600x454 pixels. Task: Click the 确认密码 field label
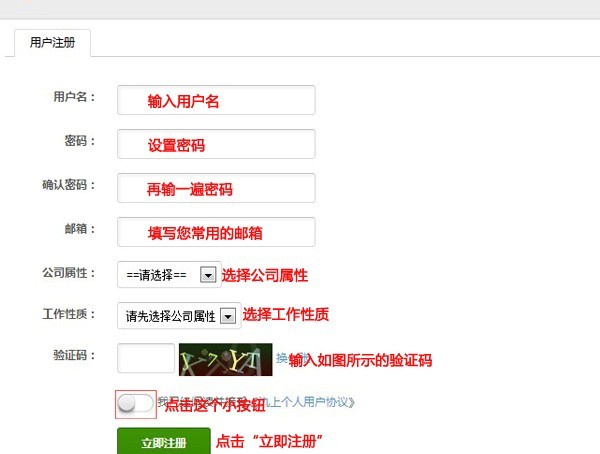pos(68,185)
